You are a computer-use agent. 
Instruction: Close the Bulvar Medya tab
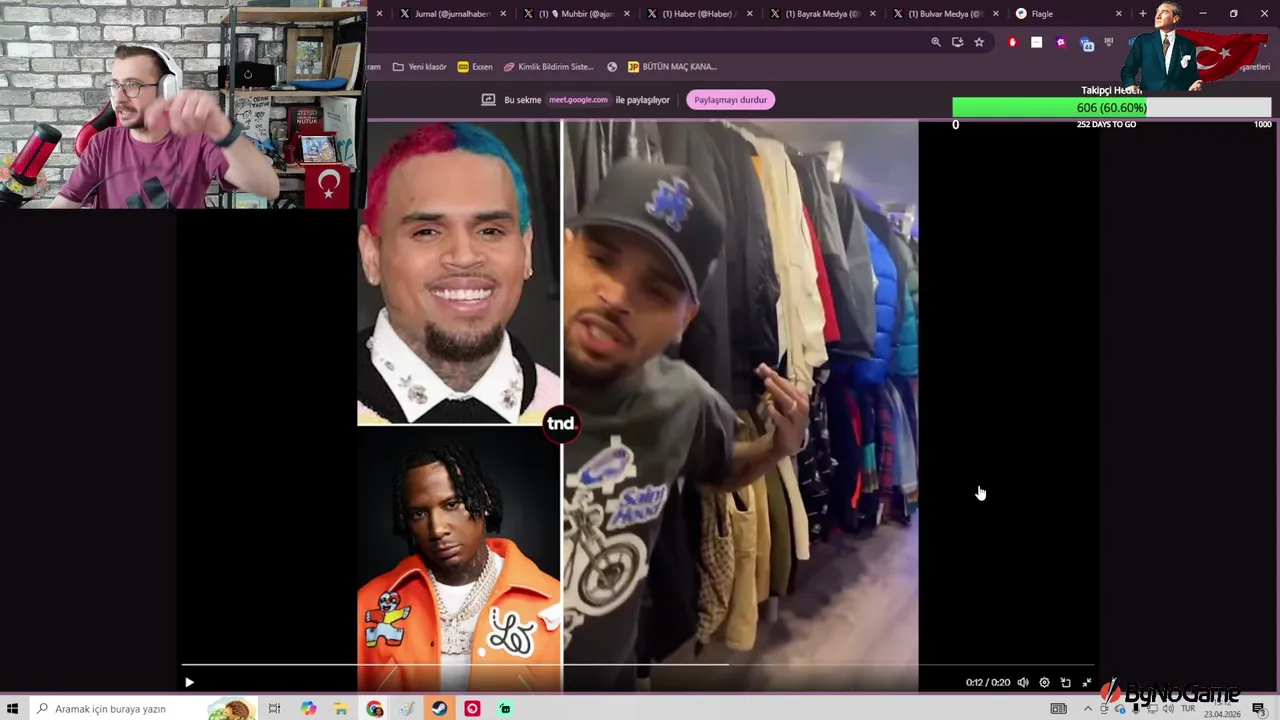click(996, 14)
